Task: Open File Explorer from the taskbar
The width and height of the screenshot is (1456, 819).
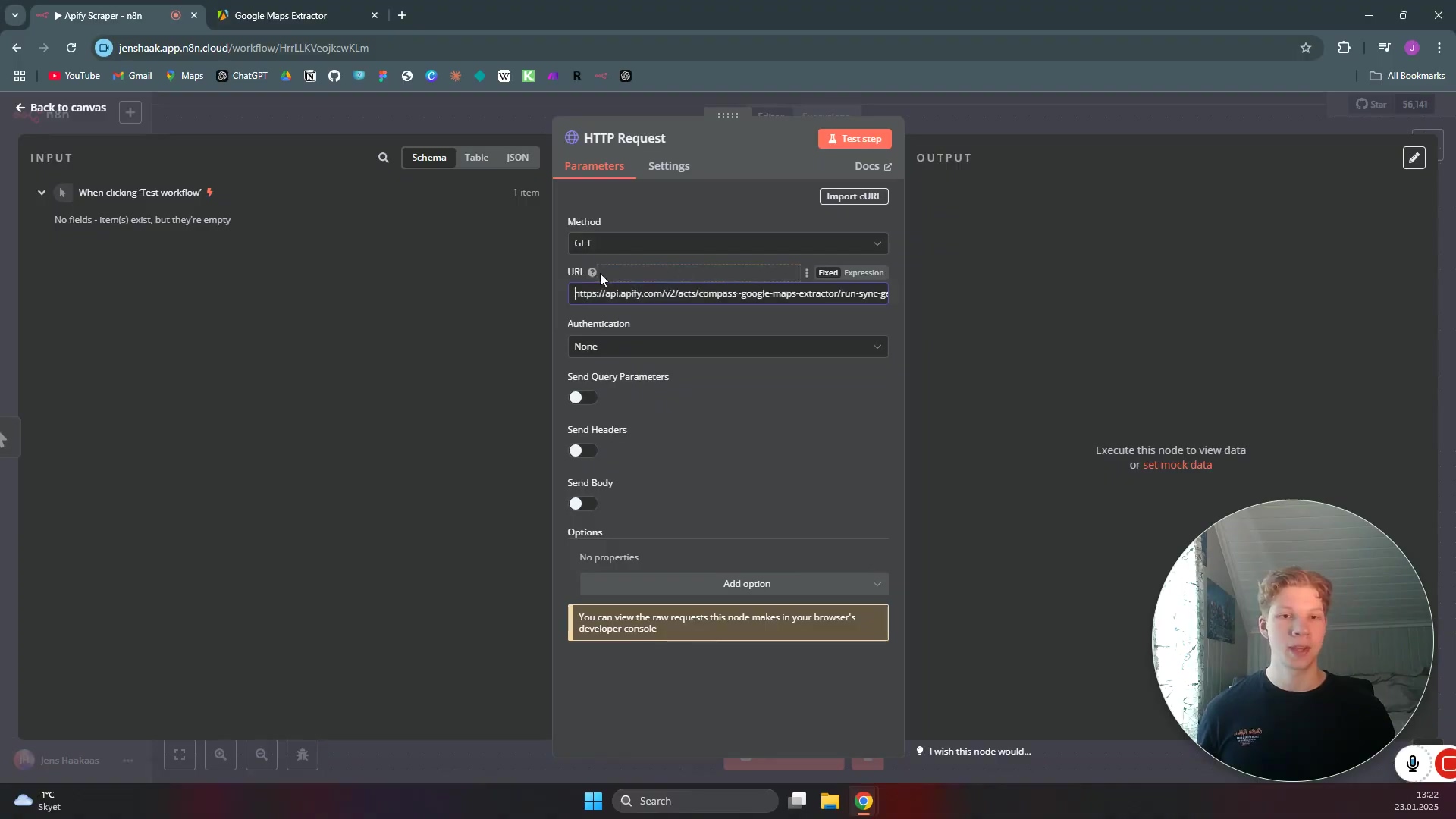Action: 830,801
